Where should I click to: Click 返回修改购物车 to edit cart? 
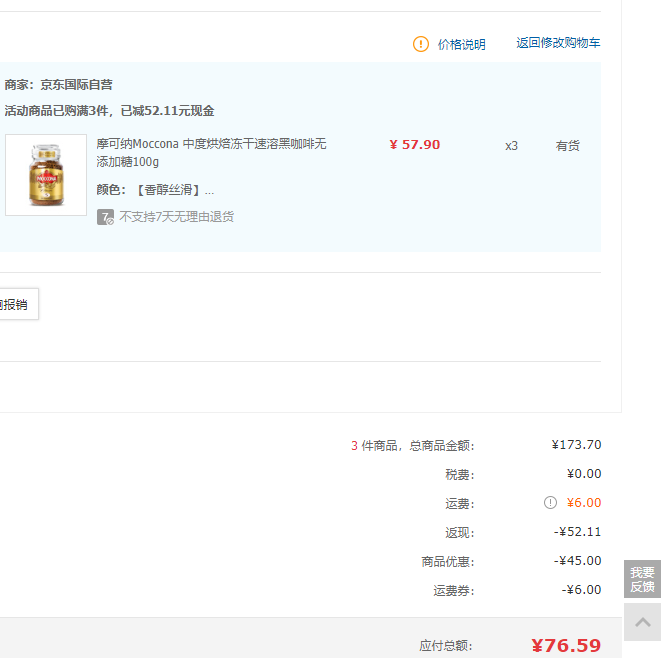click(x=558, y=43)
